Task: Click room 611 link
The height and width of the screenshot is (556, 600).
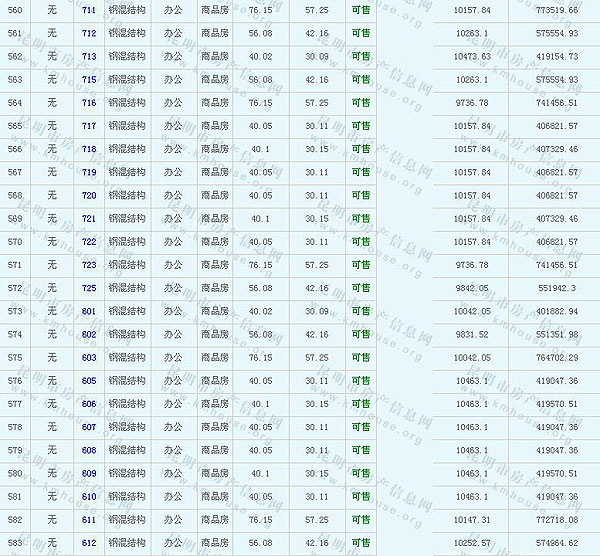Action: coord(89,520)
